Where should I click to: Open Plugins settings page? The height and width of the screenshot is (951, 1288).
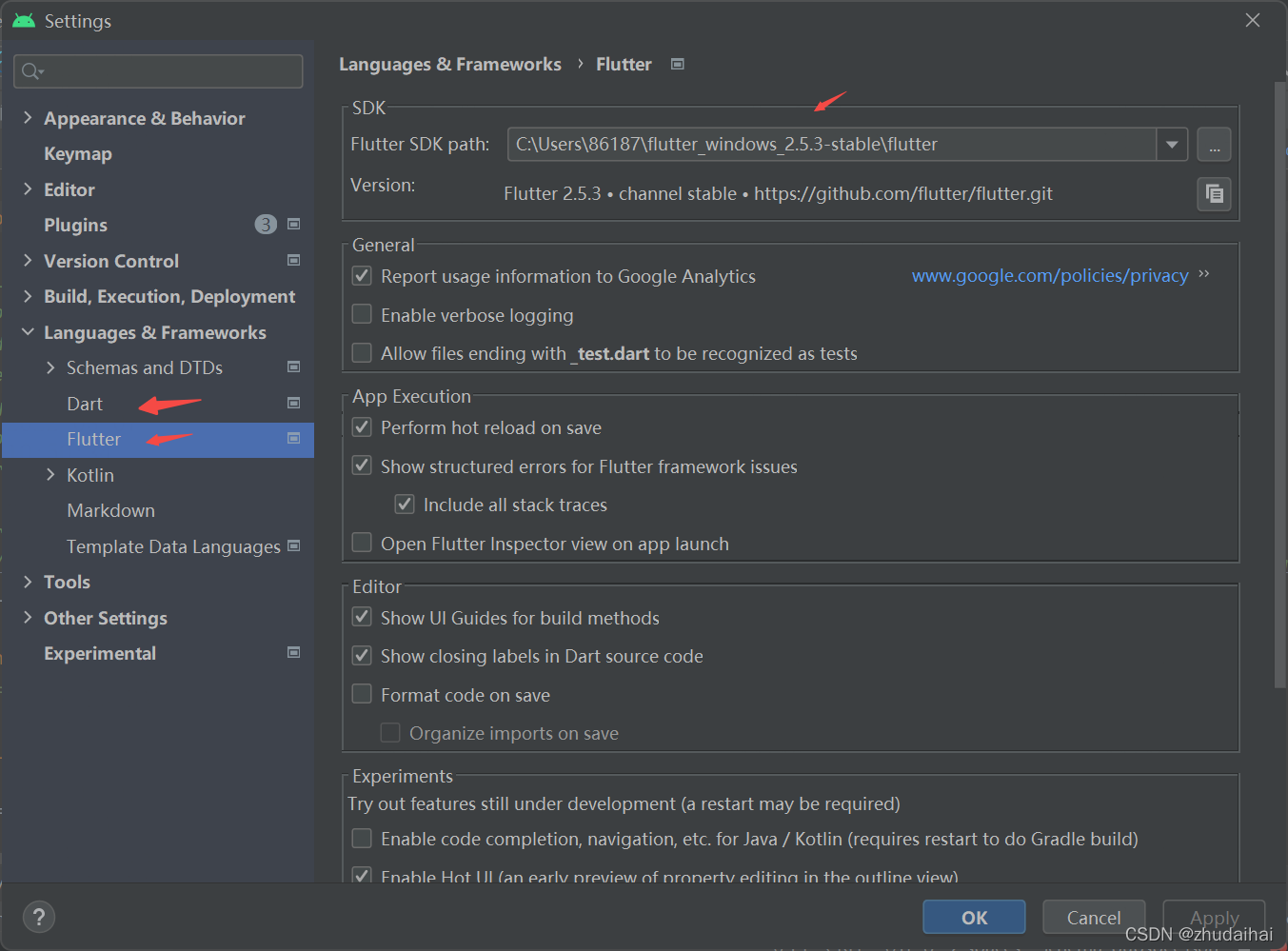tap(75, 225)
